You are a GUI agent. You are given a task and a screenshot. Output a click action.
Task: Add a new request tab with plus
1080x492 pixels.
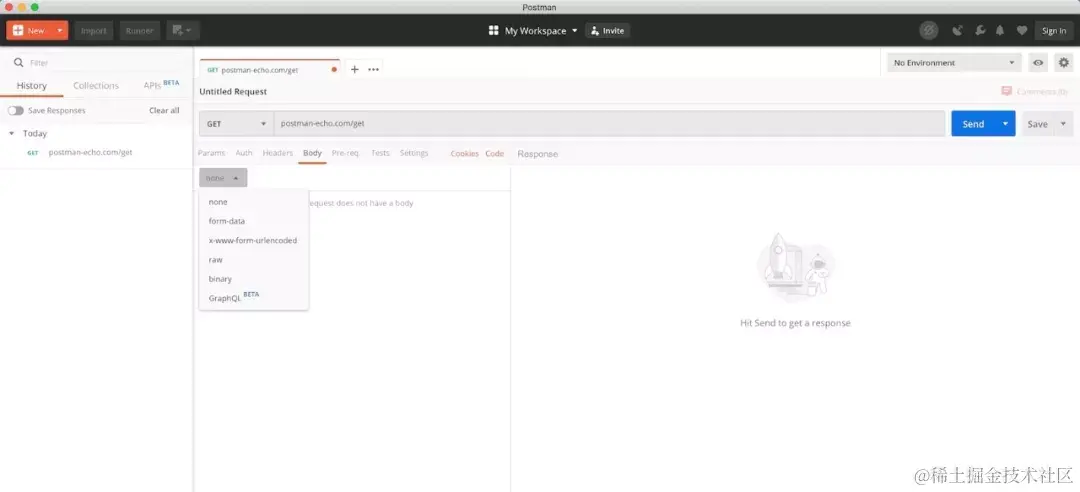coord(355,69)
